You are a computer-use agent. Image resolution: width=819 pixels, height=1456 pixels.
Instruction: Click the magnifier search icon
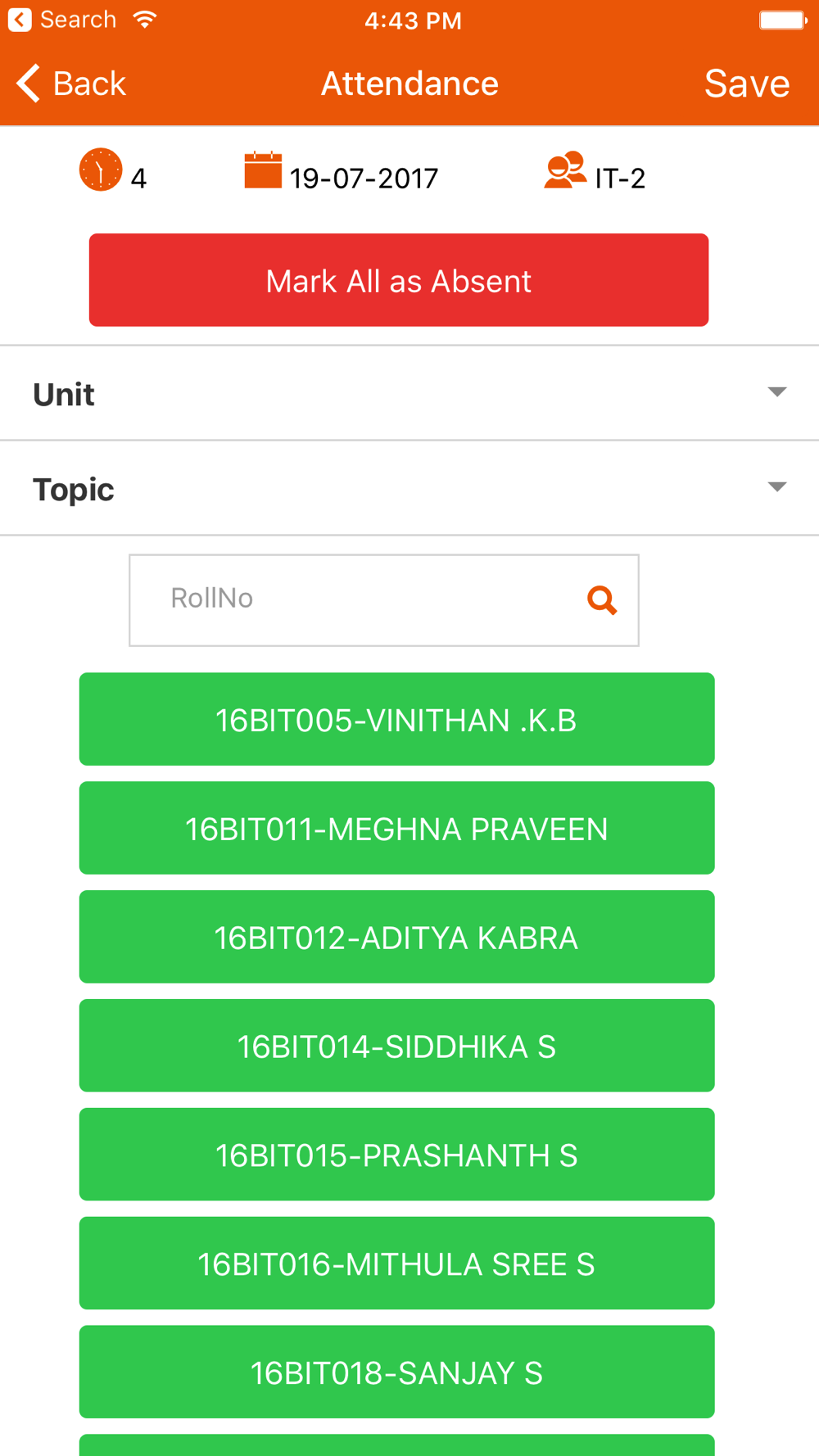coord(602,600)
